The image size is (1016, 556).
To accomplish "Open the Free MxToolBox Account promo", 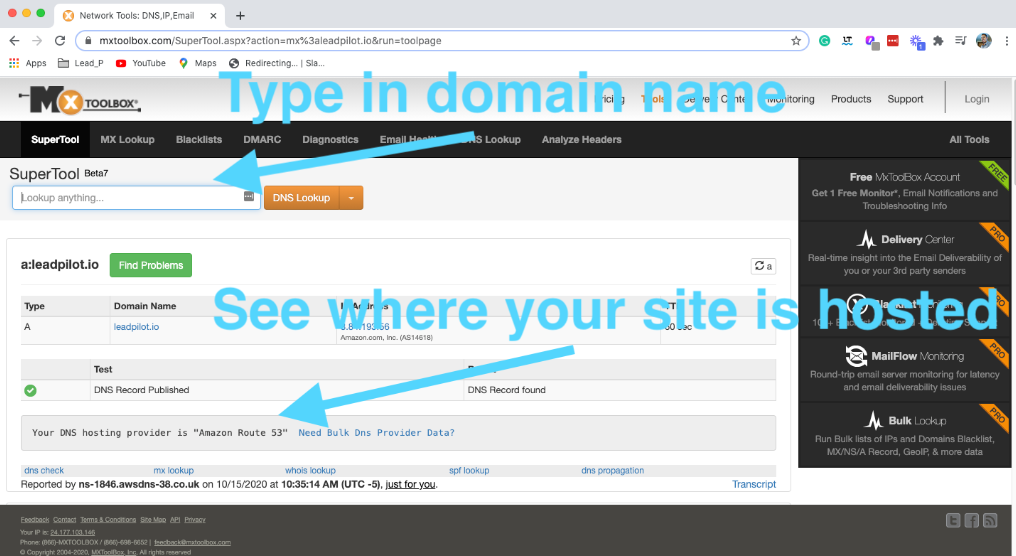I will click(905, 191).
